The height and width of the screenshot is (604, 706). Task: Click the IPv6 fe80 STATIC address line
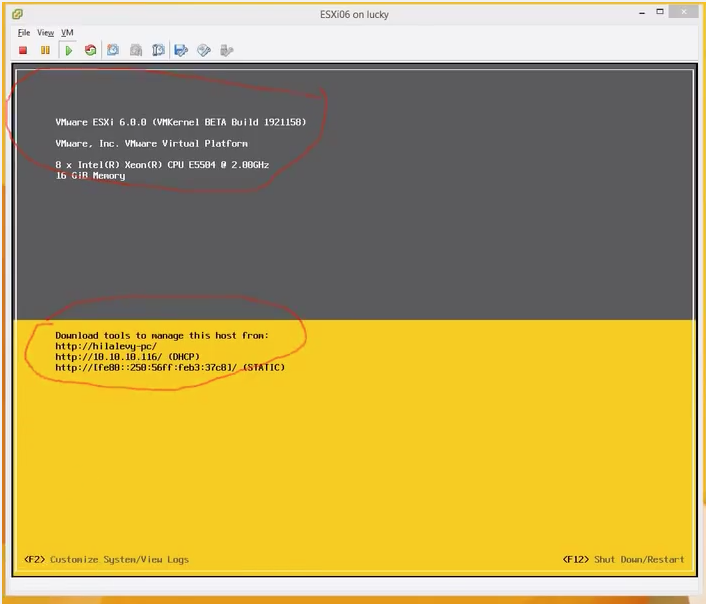tap(170, 368)
